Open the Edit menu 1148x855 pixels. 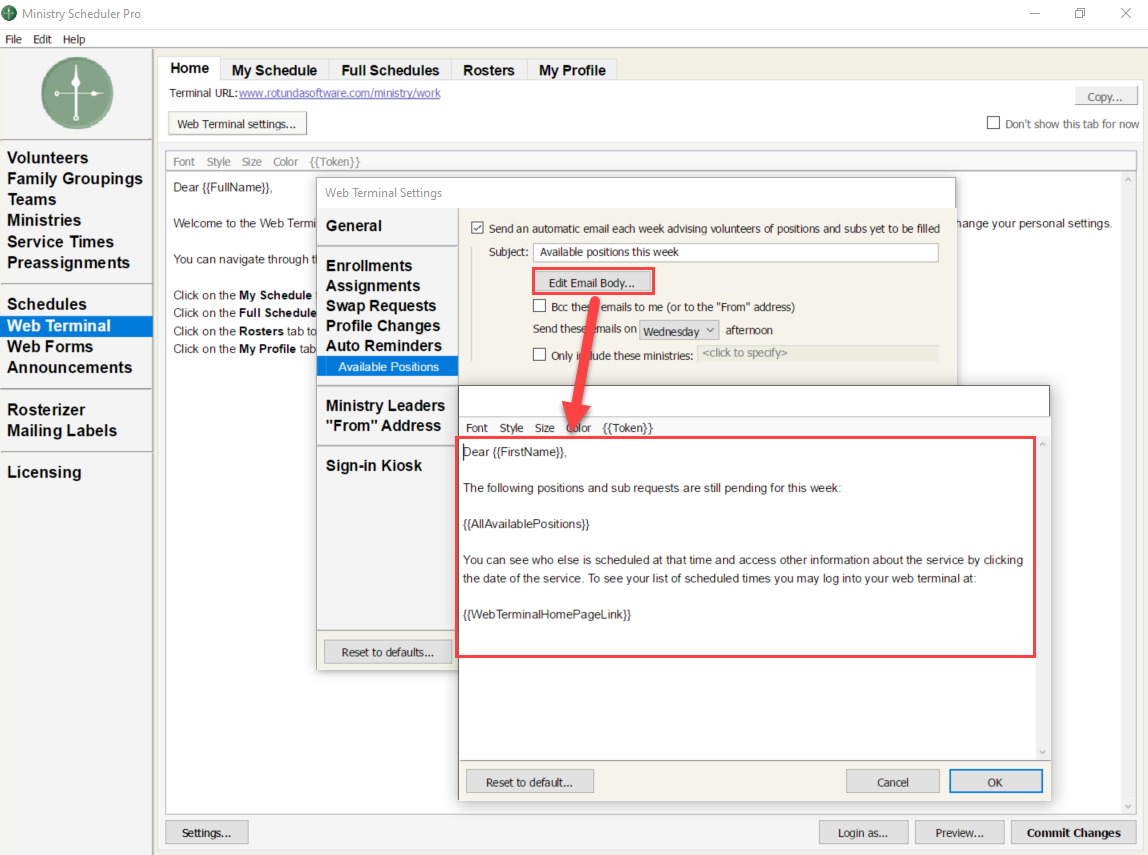pyautogui.click(x=42, y=40)
